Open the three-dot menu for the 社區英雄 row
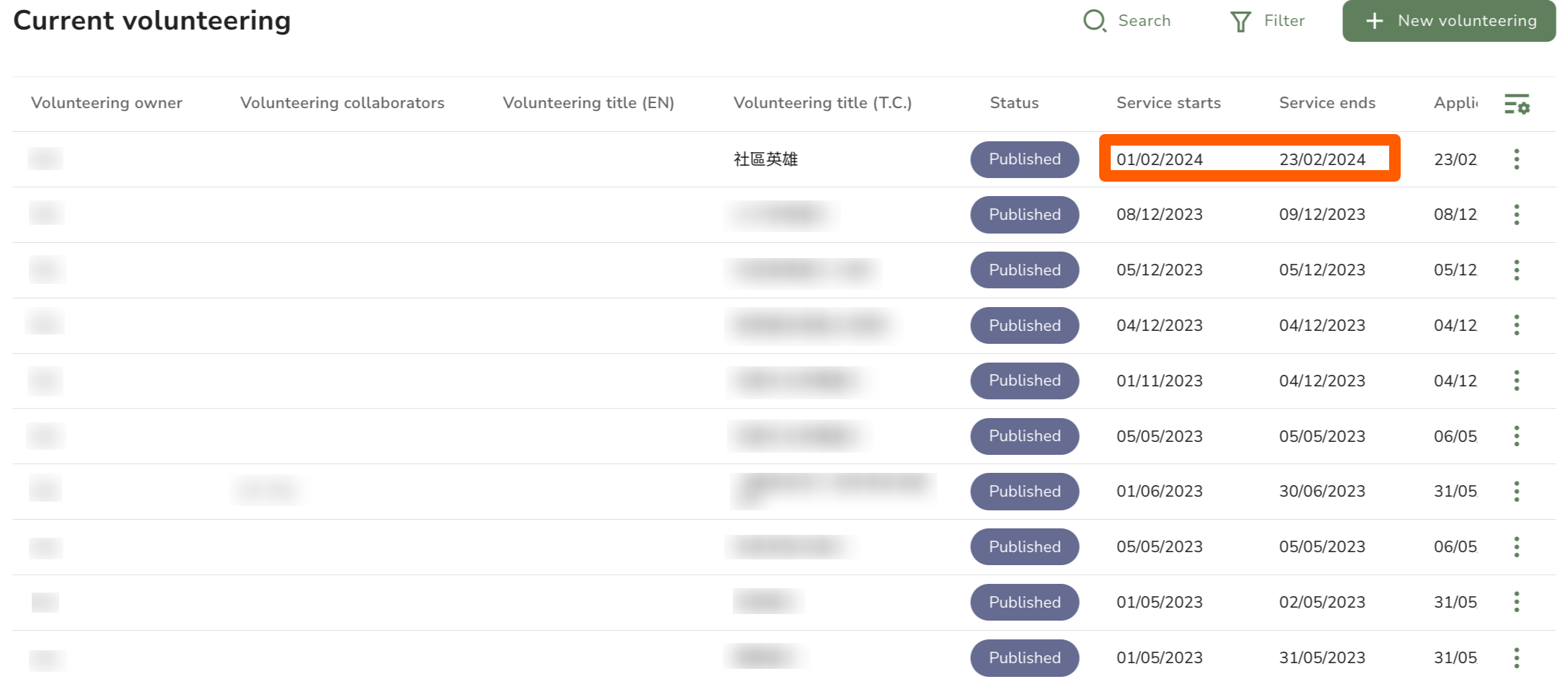This screenshot has width=1568, height=692. coord(1516,159)
